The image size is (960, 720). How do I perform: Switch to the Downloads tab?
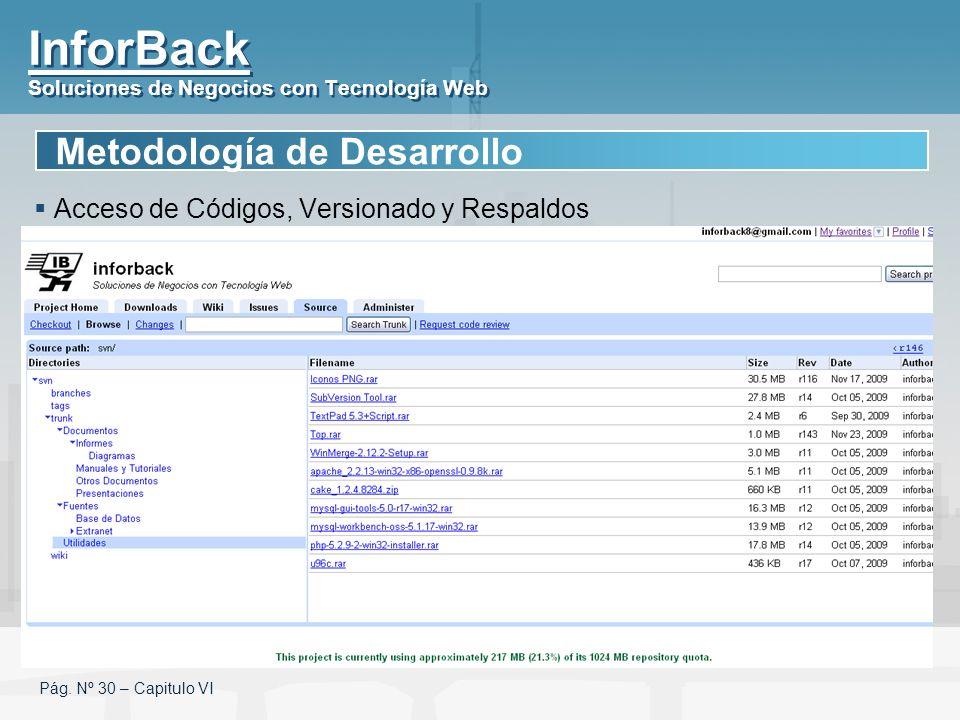(150, 307)
